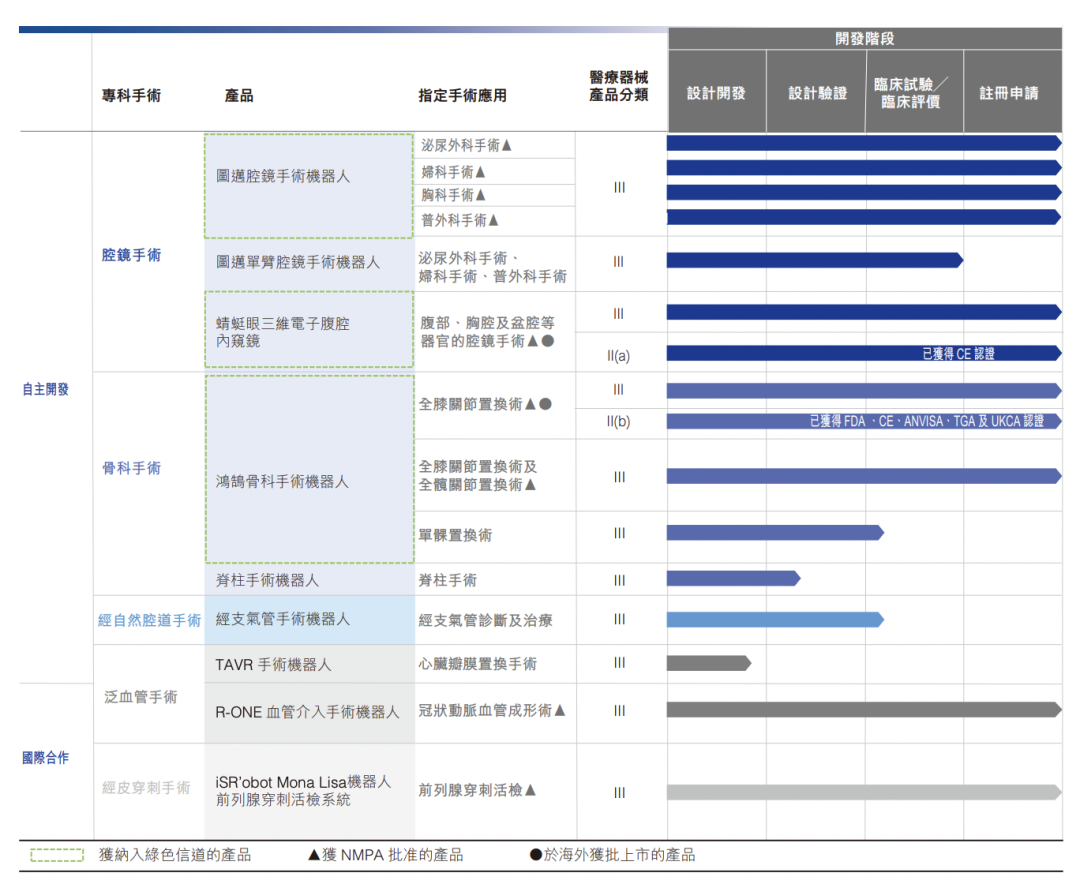The width and height of the screenshot is (1080, 884).
Task: Select the '自主開發' group label
Action: pyautogui.click(x=45, y=389)
